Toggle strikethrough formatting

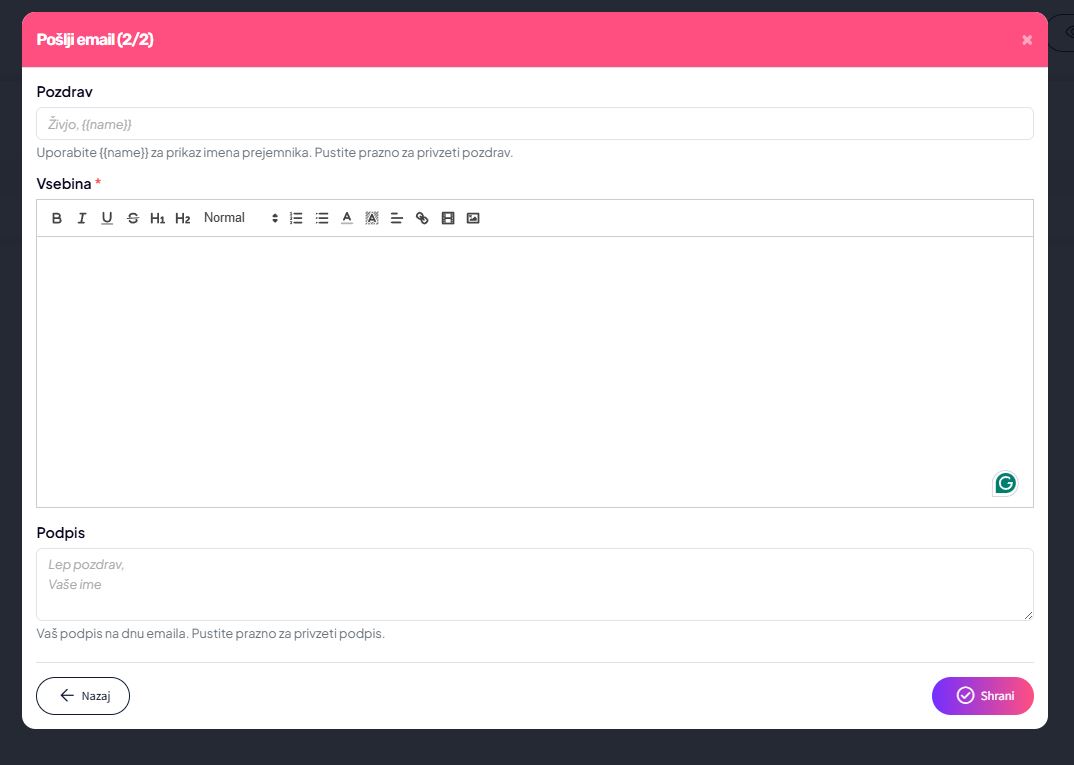coord(133,218)
